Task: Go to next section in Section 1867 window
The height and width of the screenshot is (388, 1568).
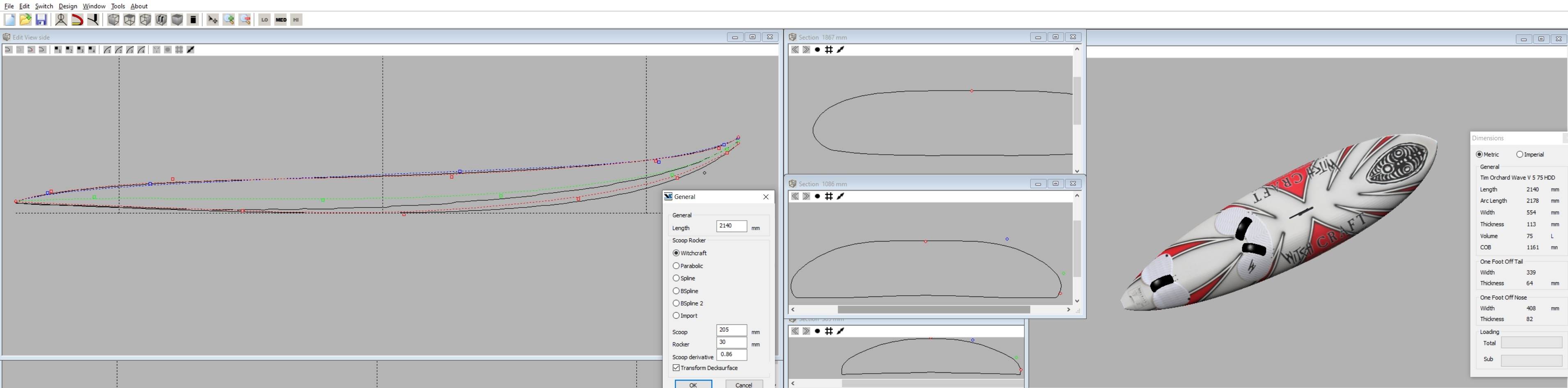Action: (x=806, y=50)
